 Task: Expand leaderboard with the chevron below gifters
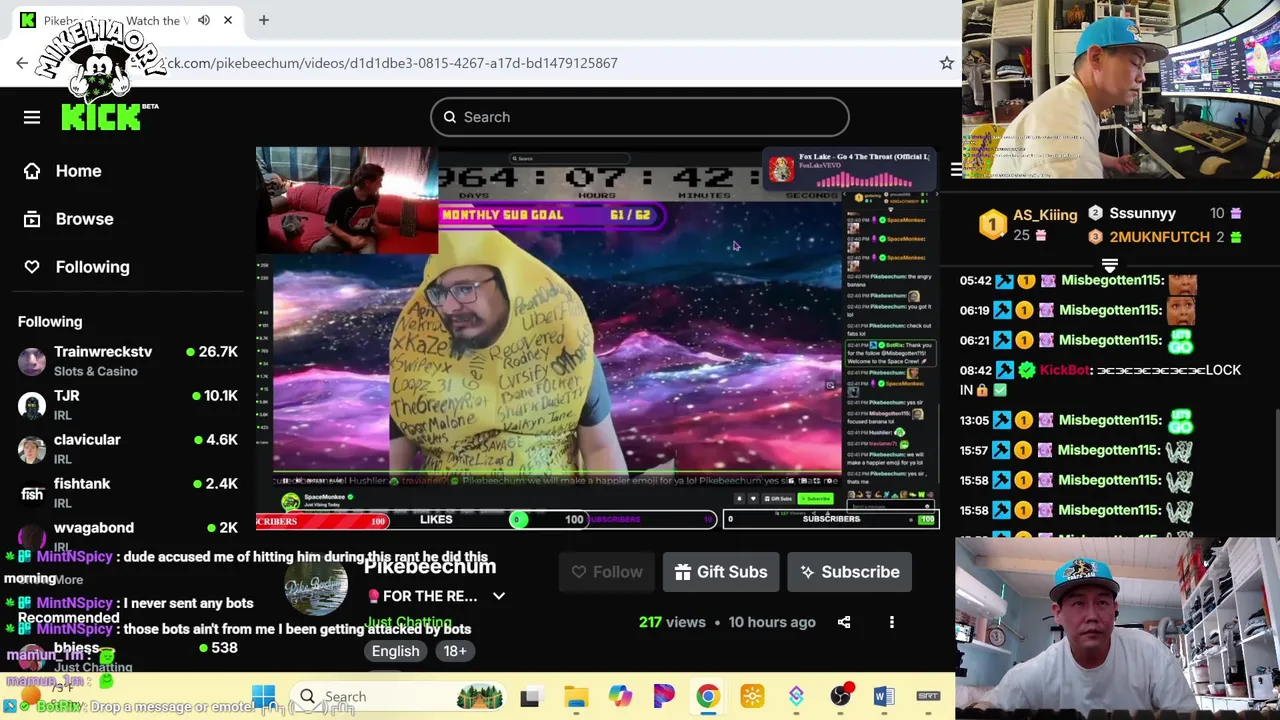[x=1109, y=265]
